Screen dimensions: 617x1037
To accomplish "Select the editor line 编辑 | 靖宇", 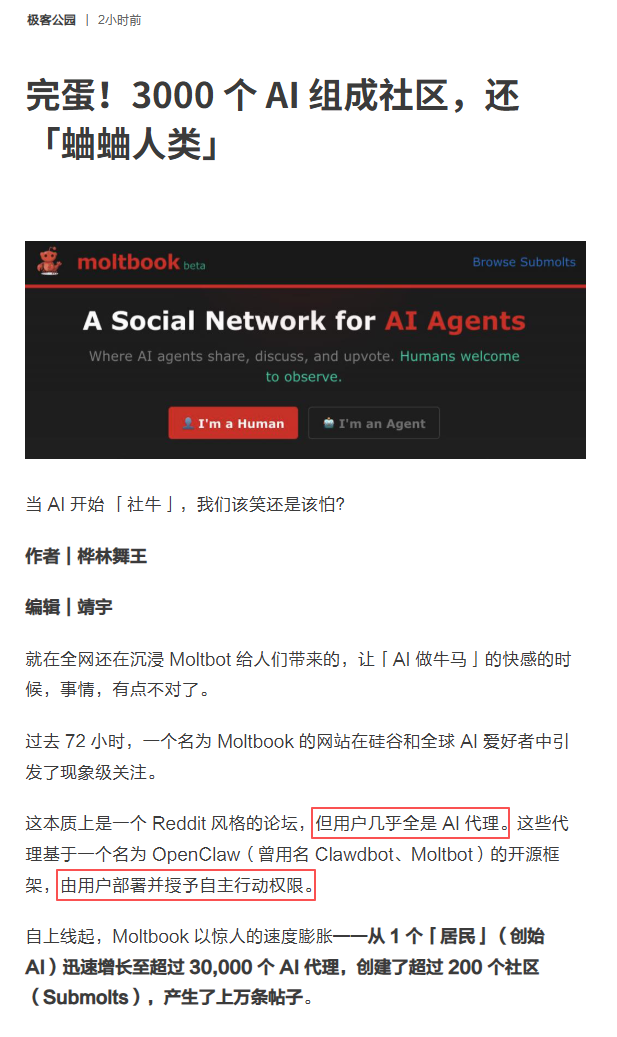I will 69,607.
